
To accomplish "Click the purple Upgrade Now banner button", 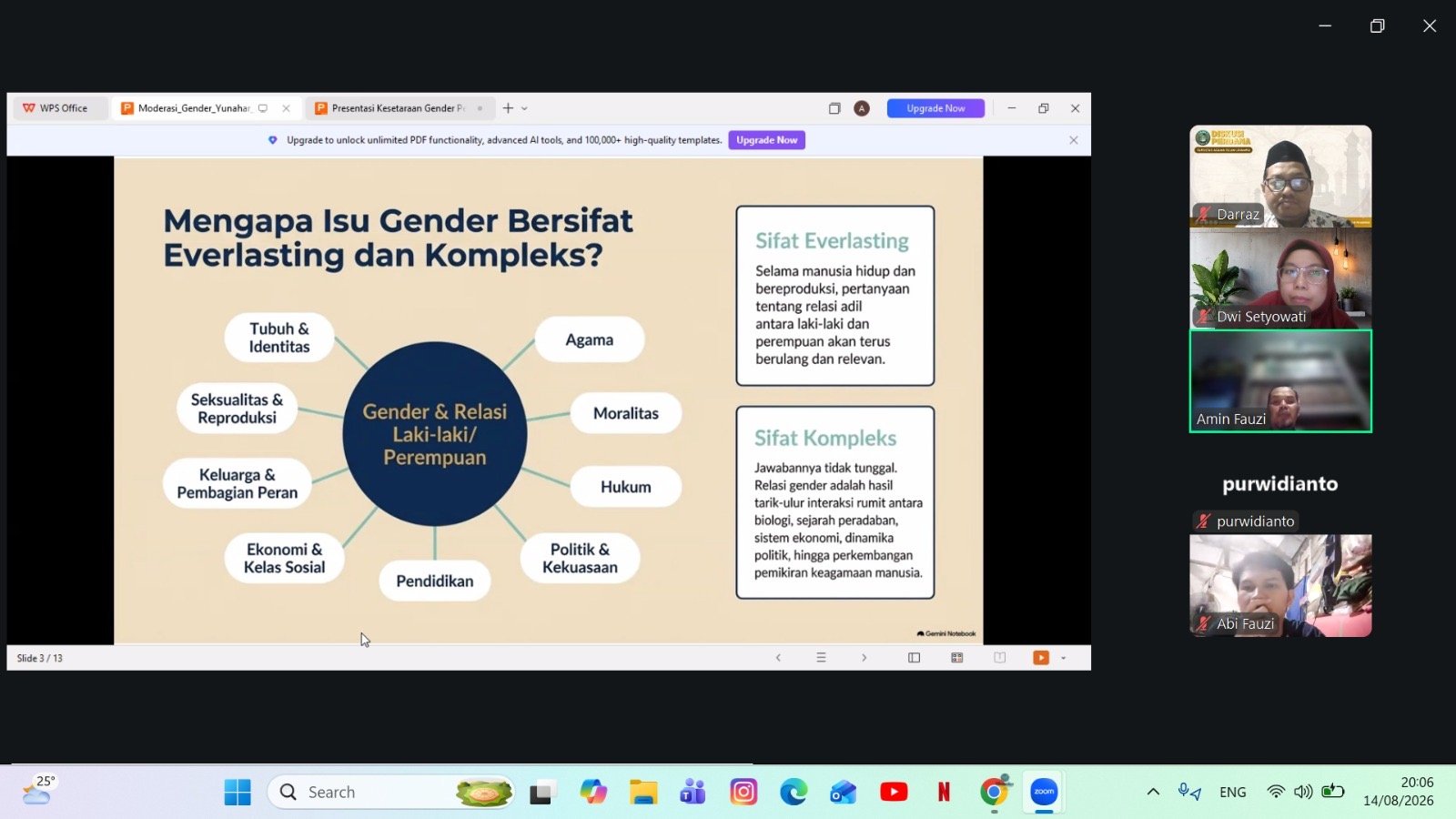I will coord(766,140).
